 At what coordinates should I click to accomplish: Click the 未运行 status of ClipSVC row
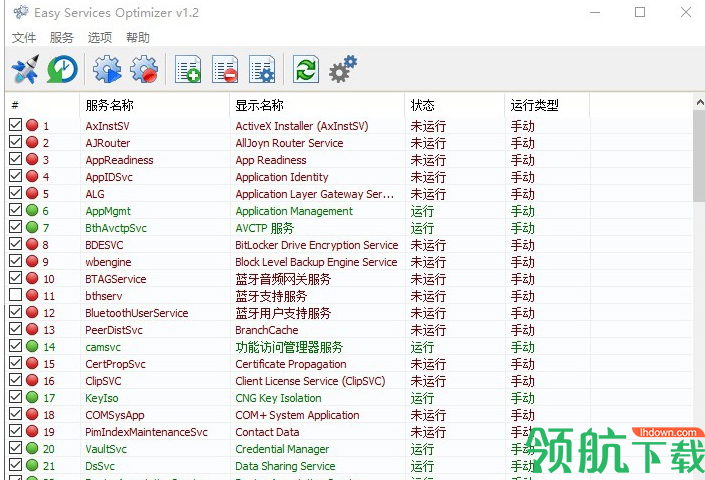pos(428,381)
